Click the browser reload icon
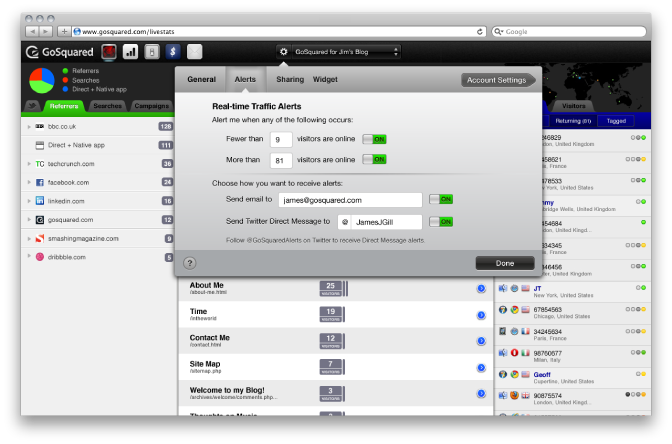Screen dimensions: 672x444 (x=480, y=31)
